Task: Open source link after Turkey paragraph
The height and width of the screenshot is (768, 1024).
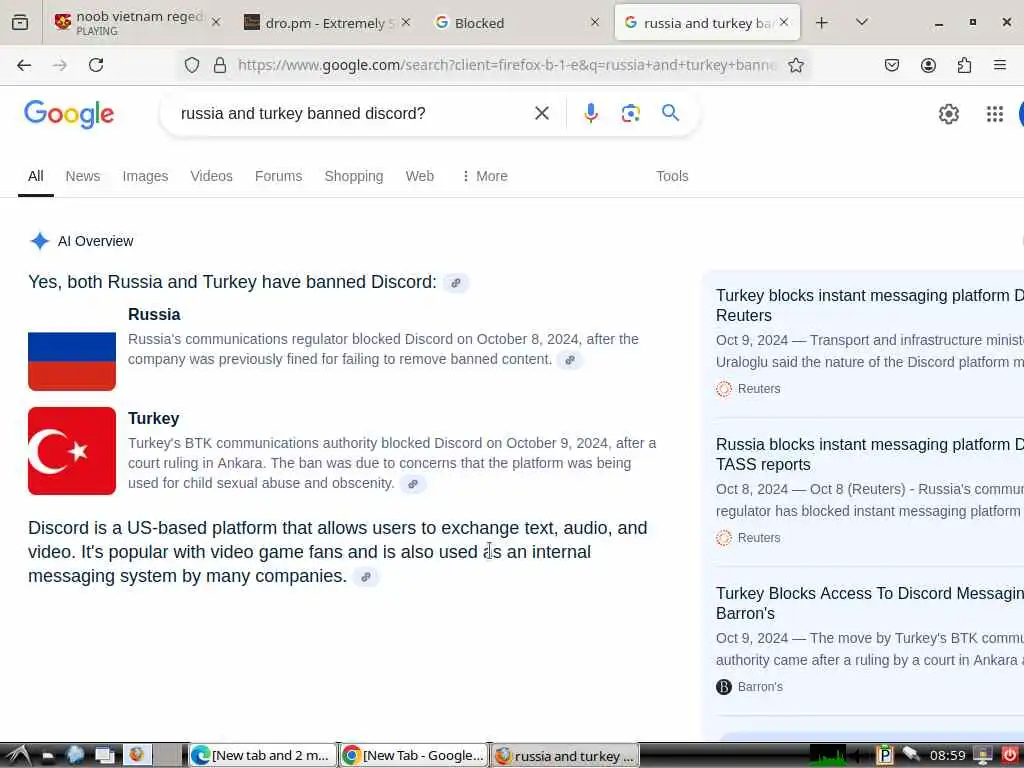Action: (412, 484)
